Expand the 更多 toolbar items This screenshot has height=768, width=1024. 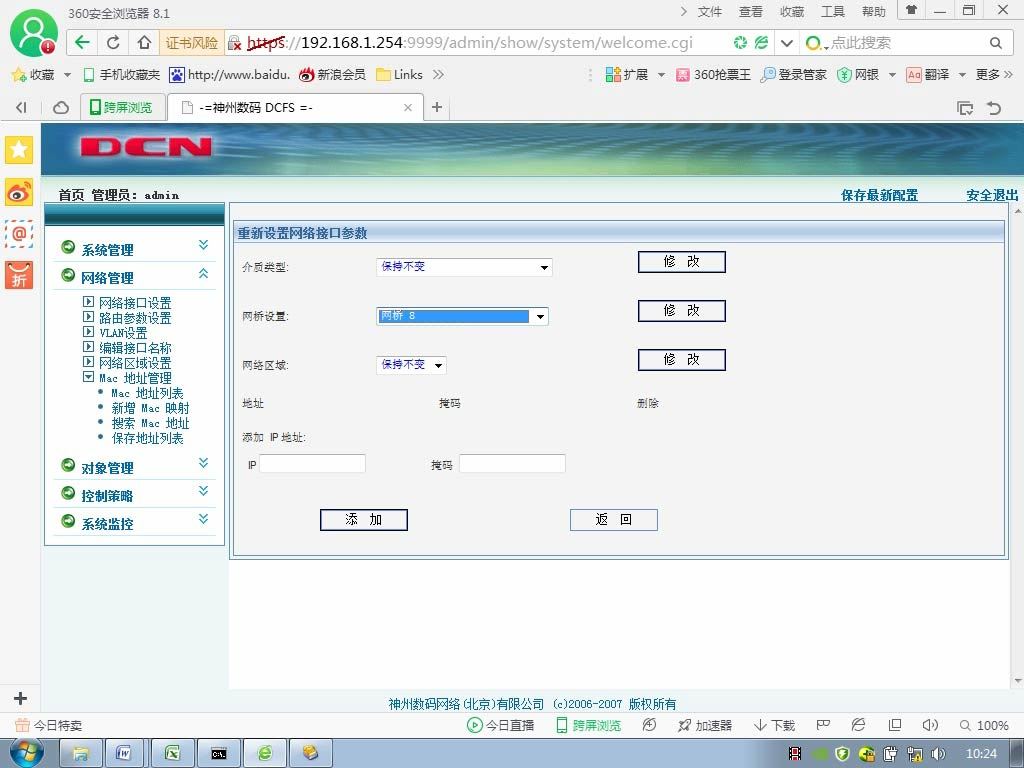click(x=994, y=75)
